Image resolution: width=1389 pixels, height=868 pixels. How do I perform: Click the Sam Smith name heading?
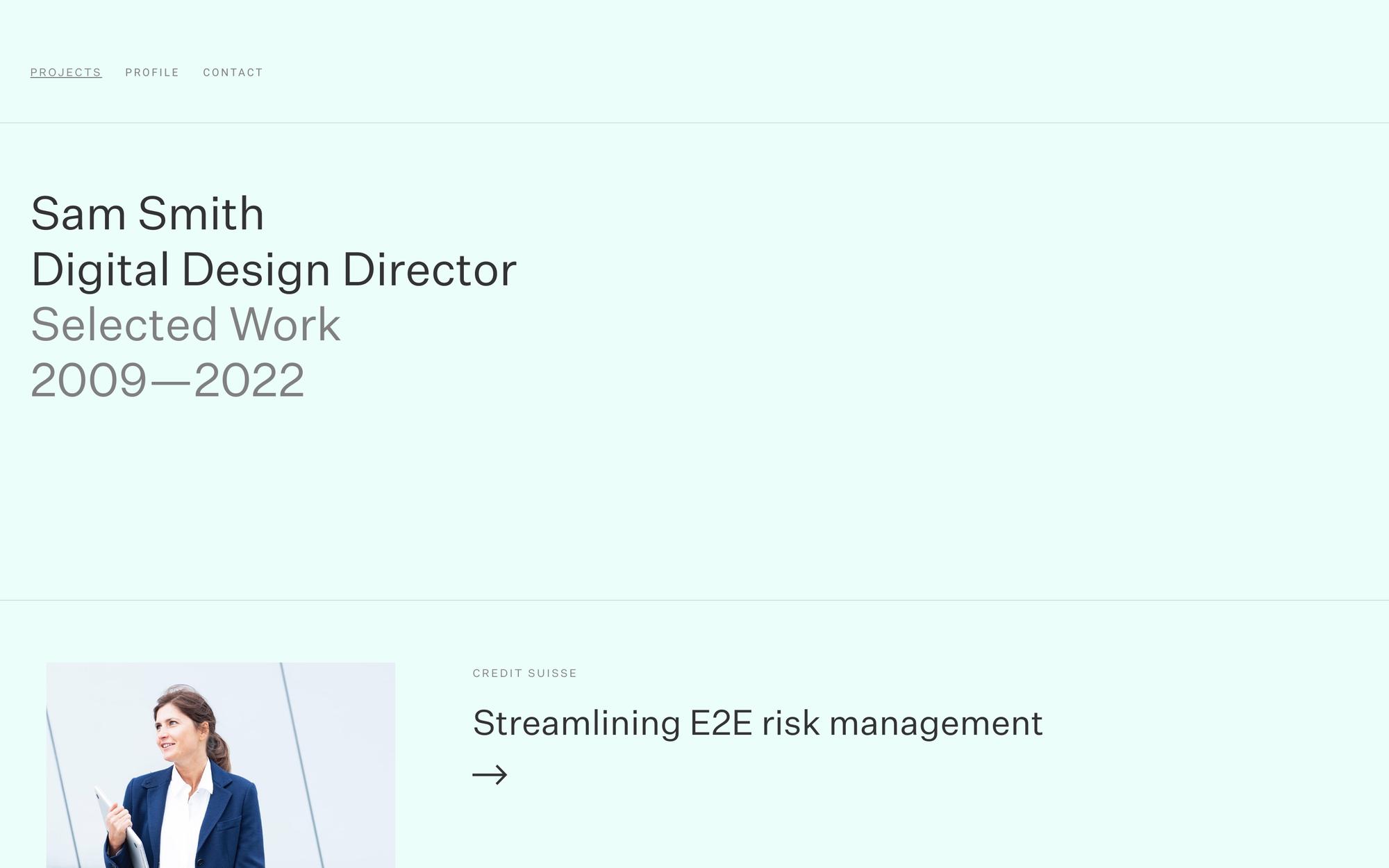point(147,213)
